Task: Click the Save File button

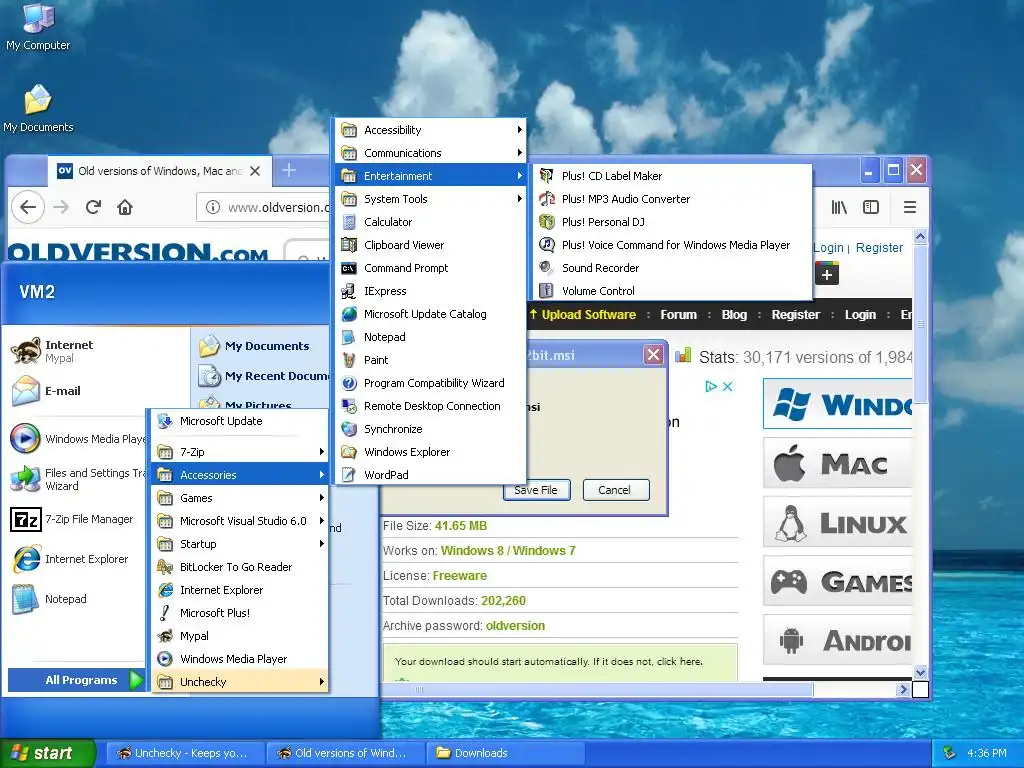Action: [x=536, y=490]
